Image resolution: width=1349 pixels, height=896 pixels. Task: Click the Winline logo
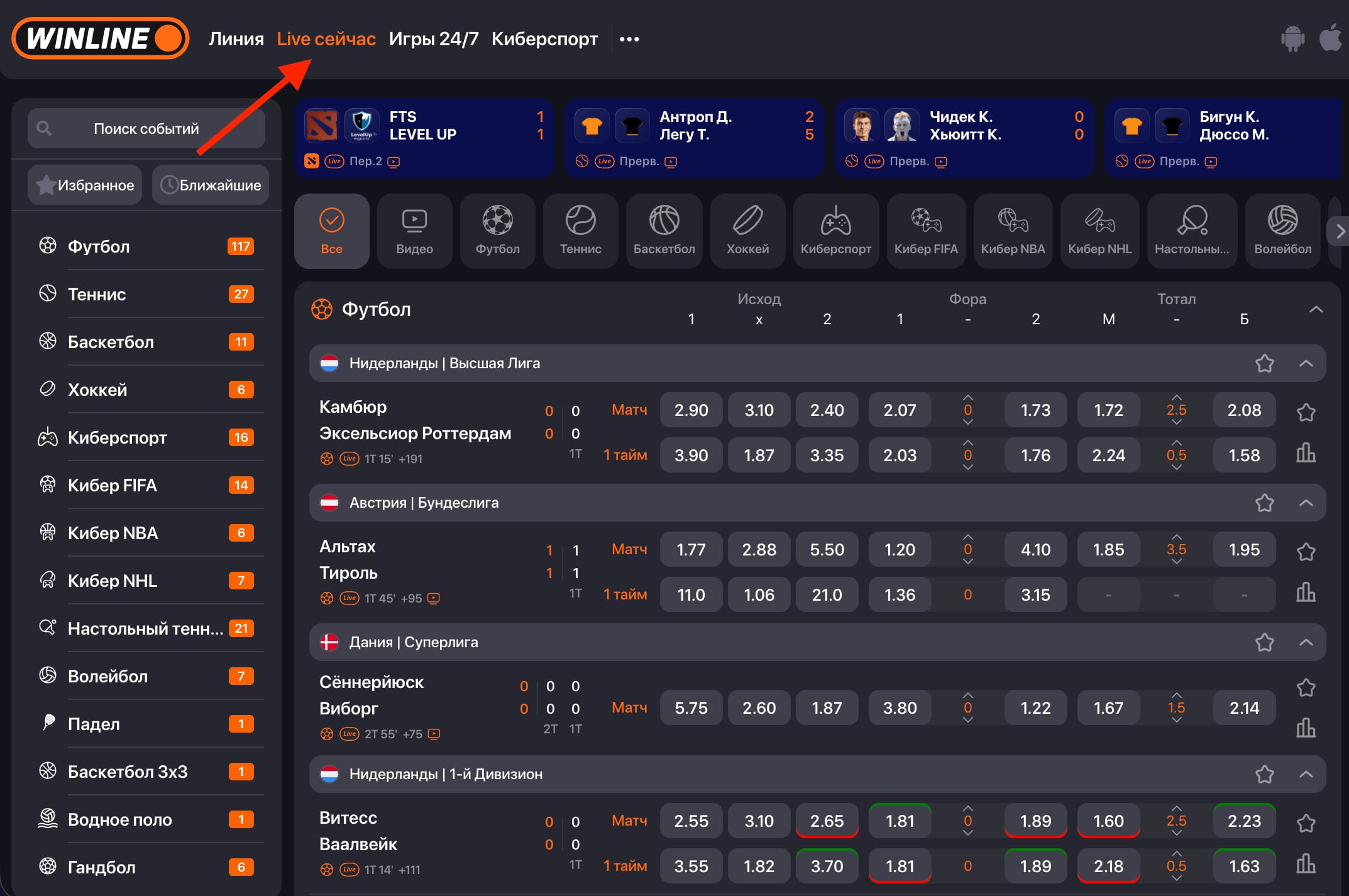pyautogui.click(x=101, y=38)
